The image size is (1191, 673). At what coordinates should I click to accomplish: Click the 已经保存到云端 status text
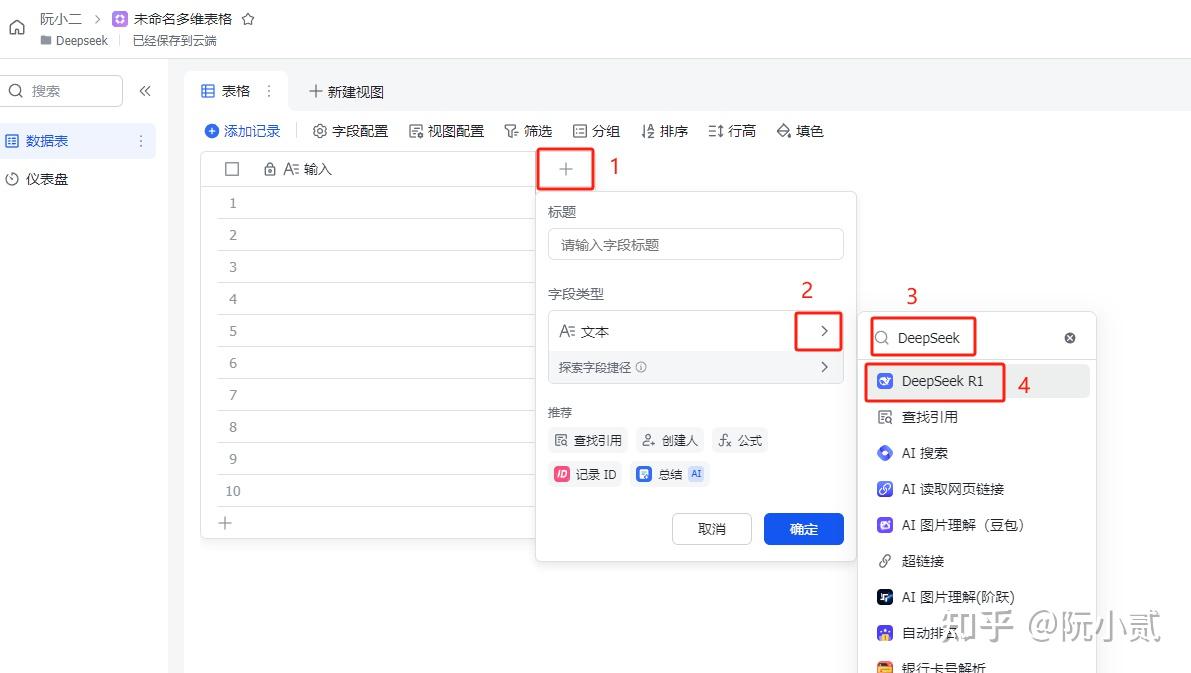tap(175, 40)
